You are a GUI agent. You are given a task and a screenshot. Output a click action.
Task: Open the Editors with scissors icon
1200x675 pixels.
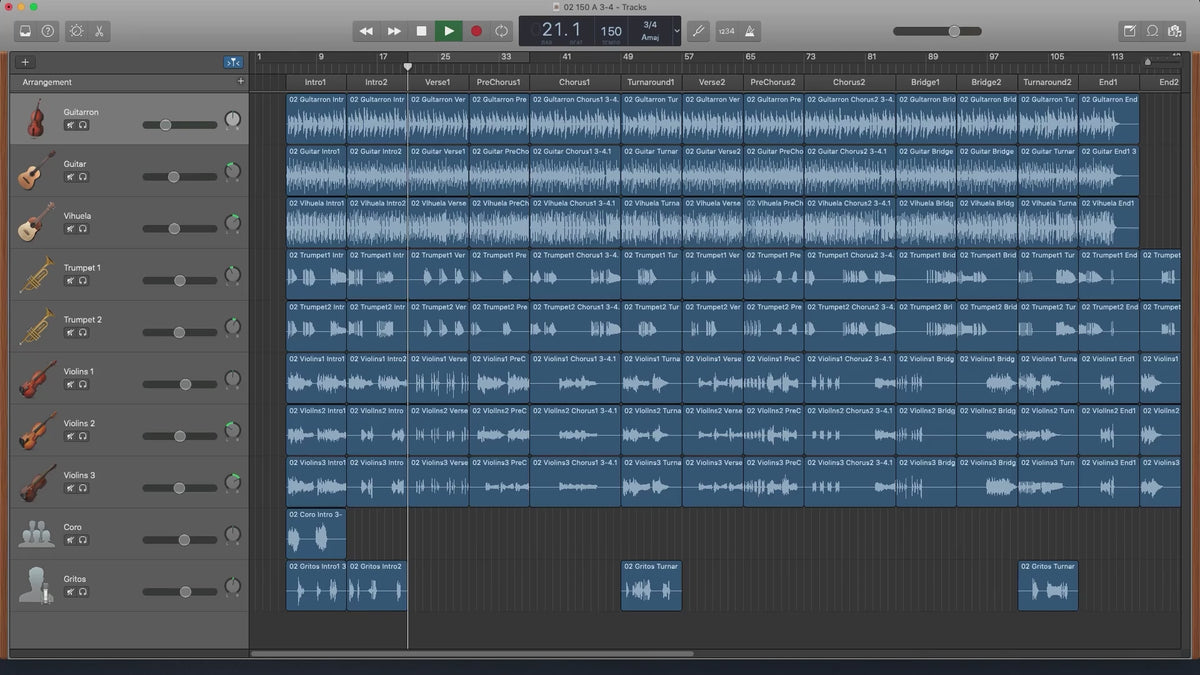(x=100, y=31)
